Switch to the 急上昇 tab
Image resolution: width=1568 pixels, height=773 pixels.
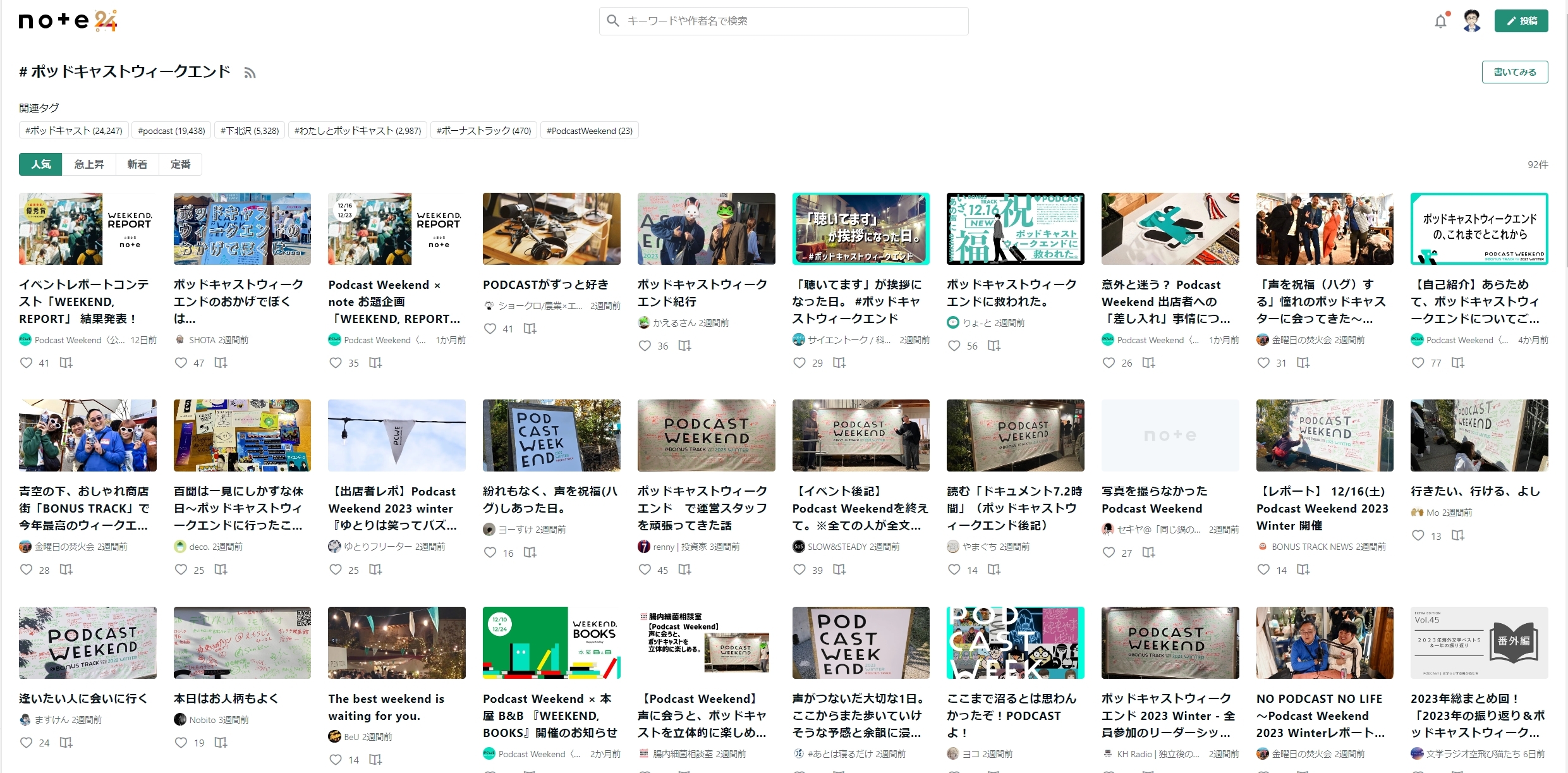coord(88,164)
